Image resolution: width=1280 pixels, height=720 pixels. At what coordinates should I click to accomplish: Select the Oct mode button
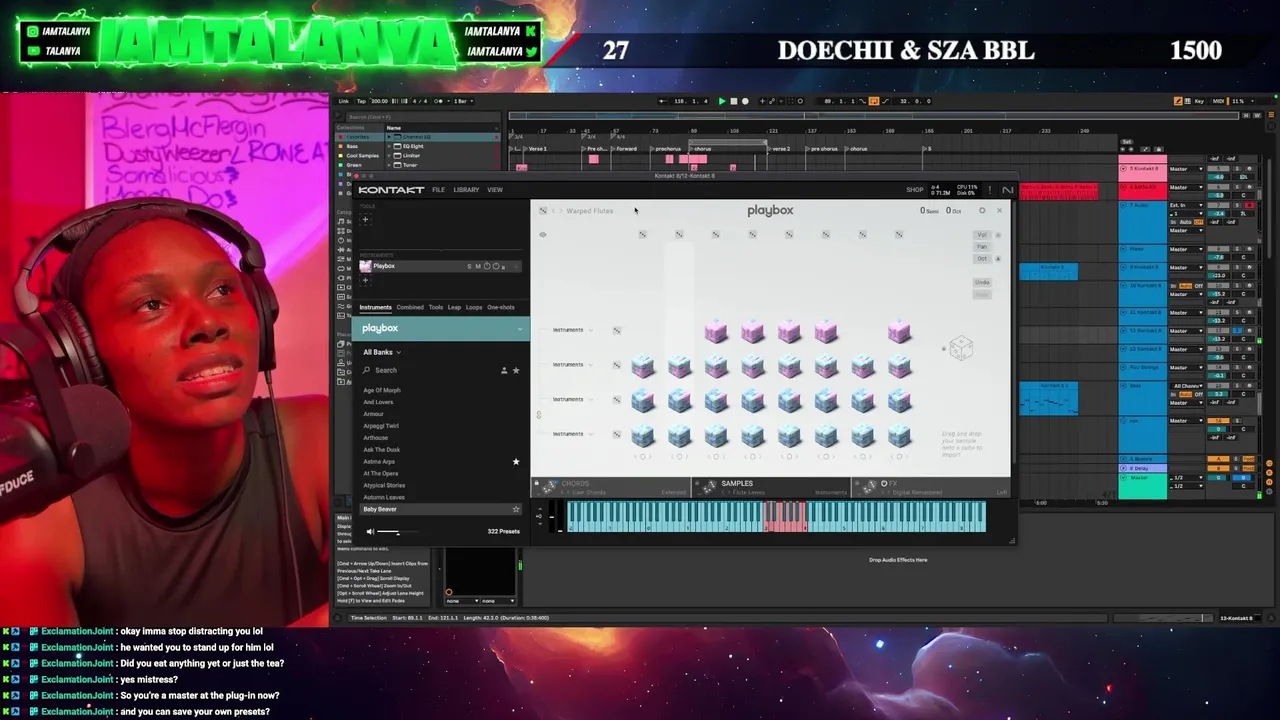point(982,259)
